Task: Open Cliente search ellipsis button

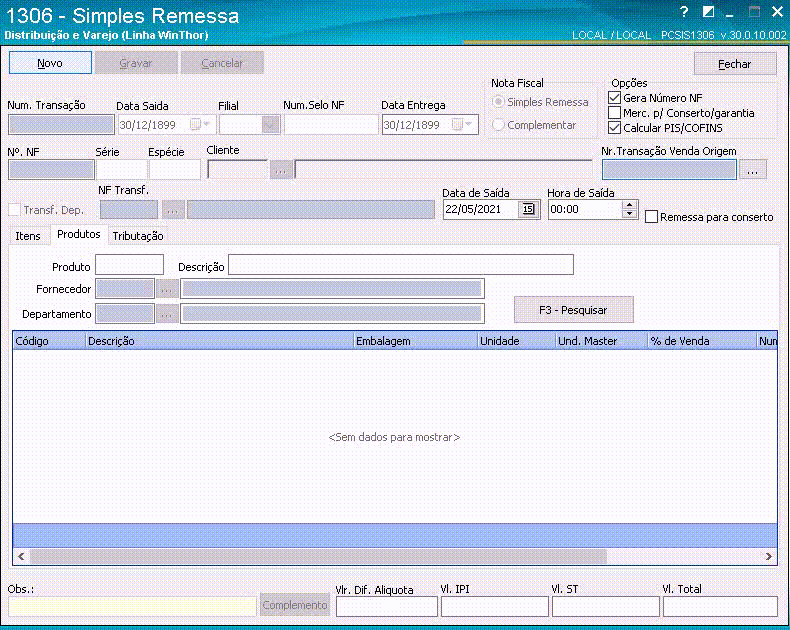Action: [x=281, y=170]
